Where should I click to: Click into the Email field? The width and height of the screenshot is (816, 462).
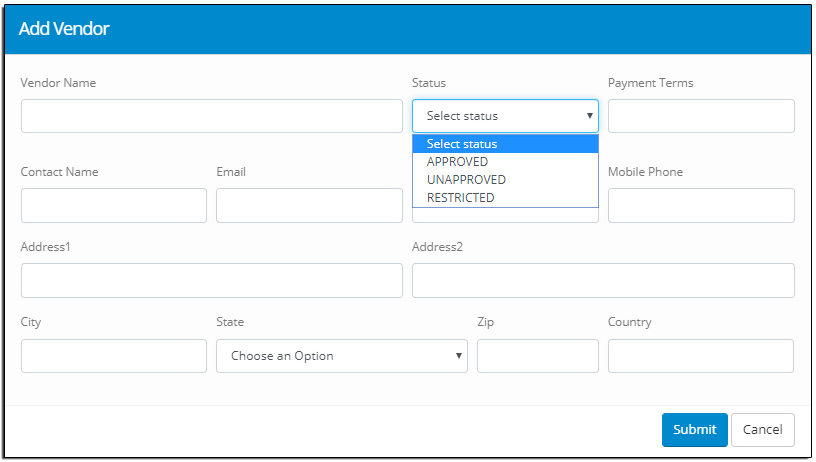310,206
